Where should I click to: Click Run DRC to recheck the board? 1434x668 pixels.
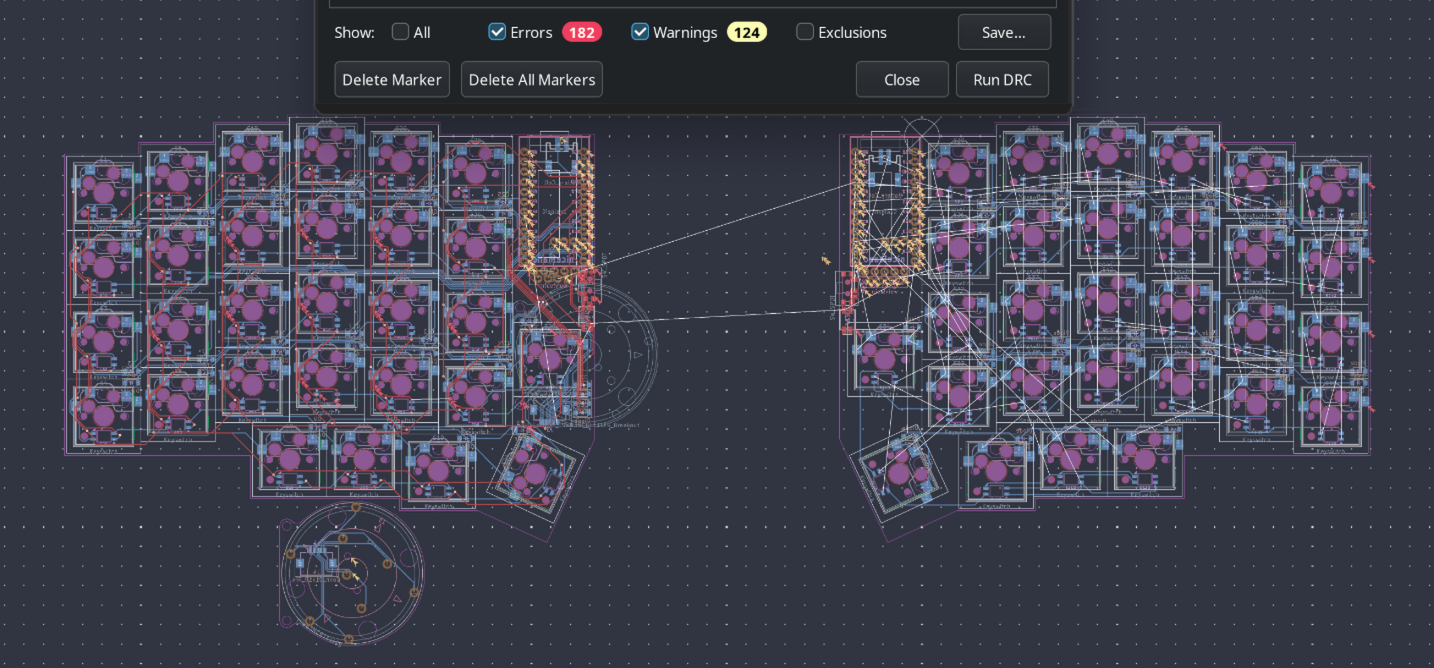point(1002,79)
